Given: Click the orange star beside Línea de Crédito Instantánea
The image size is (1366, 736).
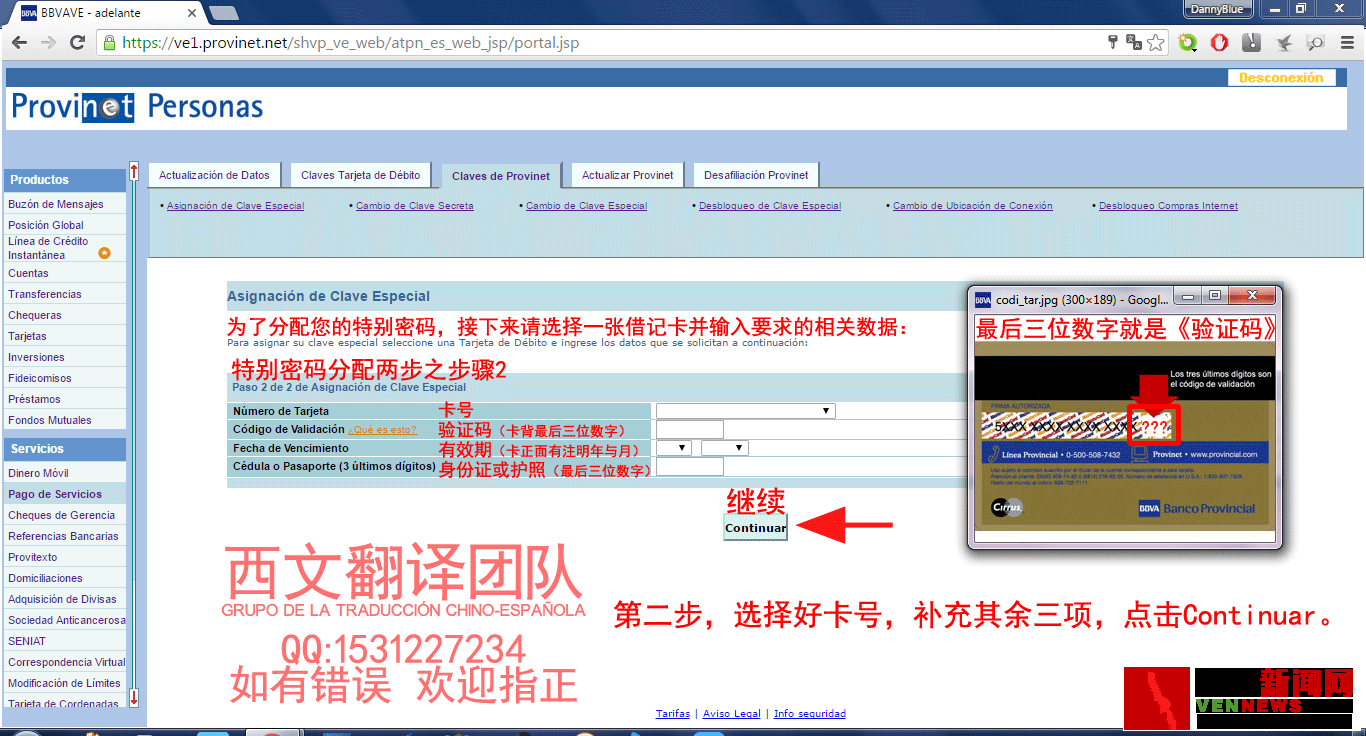Looking at the screenshot, I should [104, 253].
